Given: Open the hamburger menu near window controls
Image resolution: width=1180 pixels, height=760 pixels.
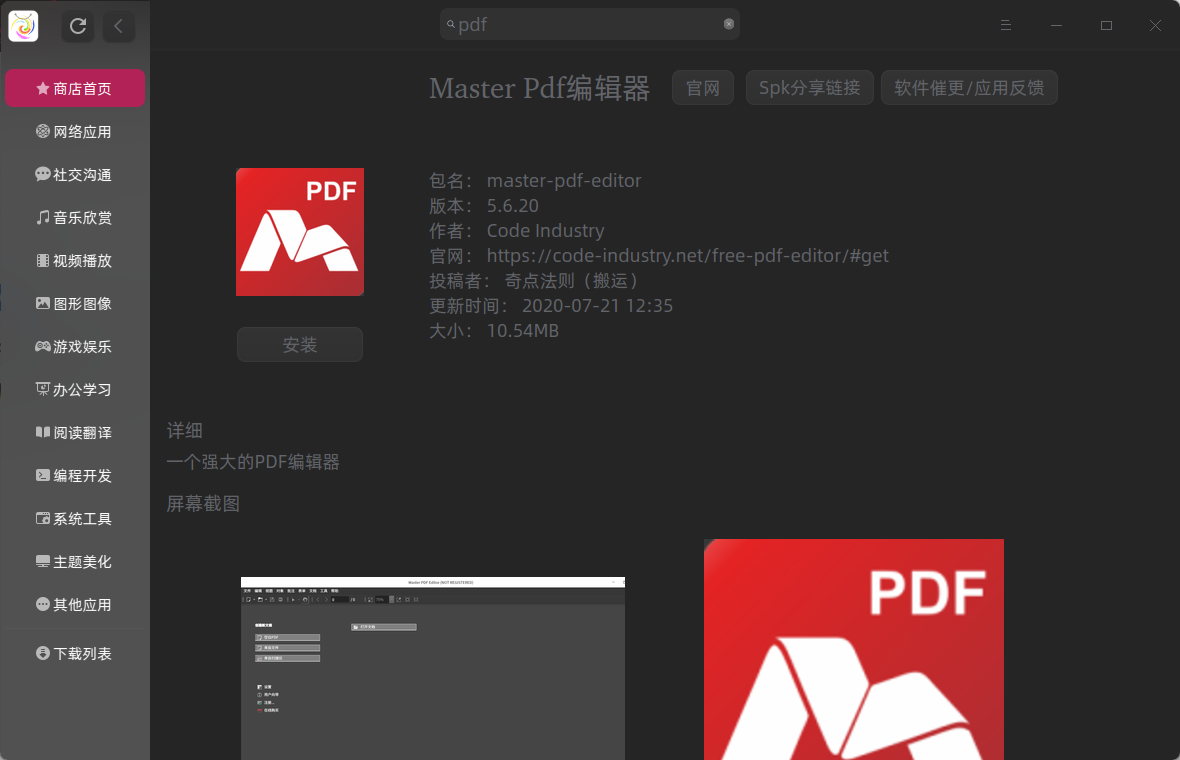Looking at the screenshot, I should click(x=1006, y=25).
